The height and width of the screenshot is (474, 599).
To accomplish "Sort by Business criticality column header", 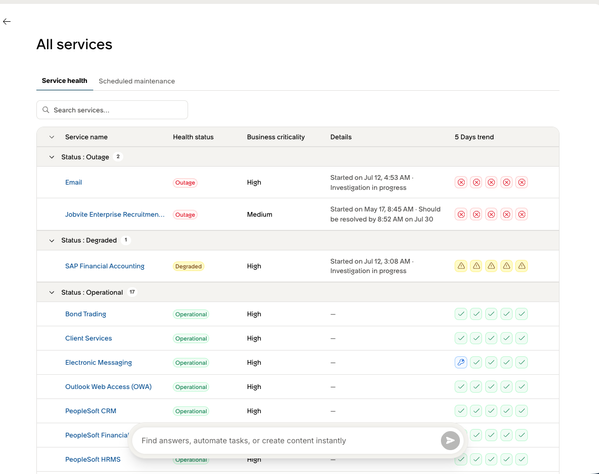I will [276, 137].
